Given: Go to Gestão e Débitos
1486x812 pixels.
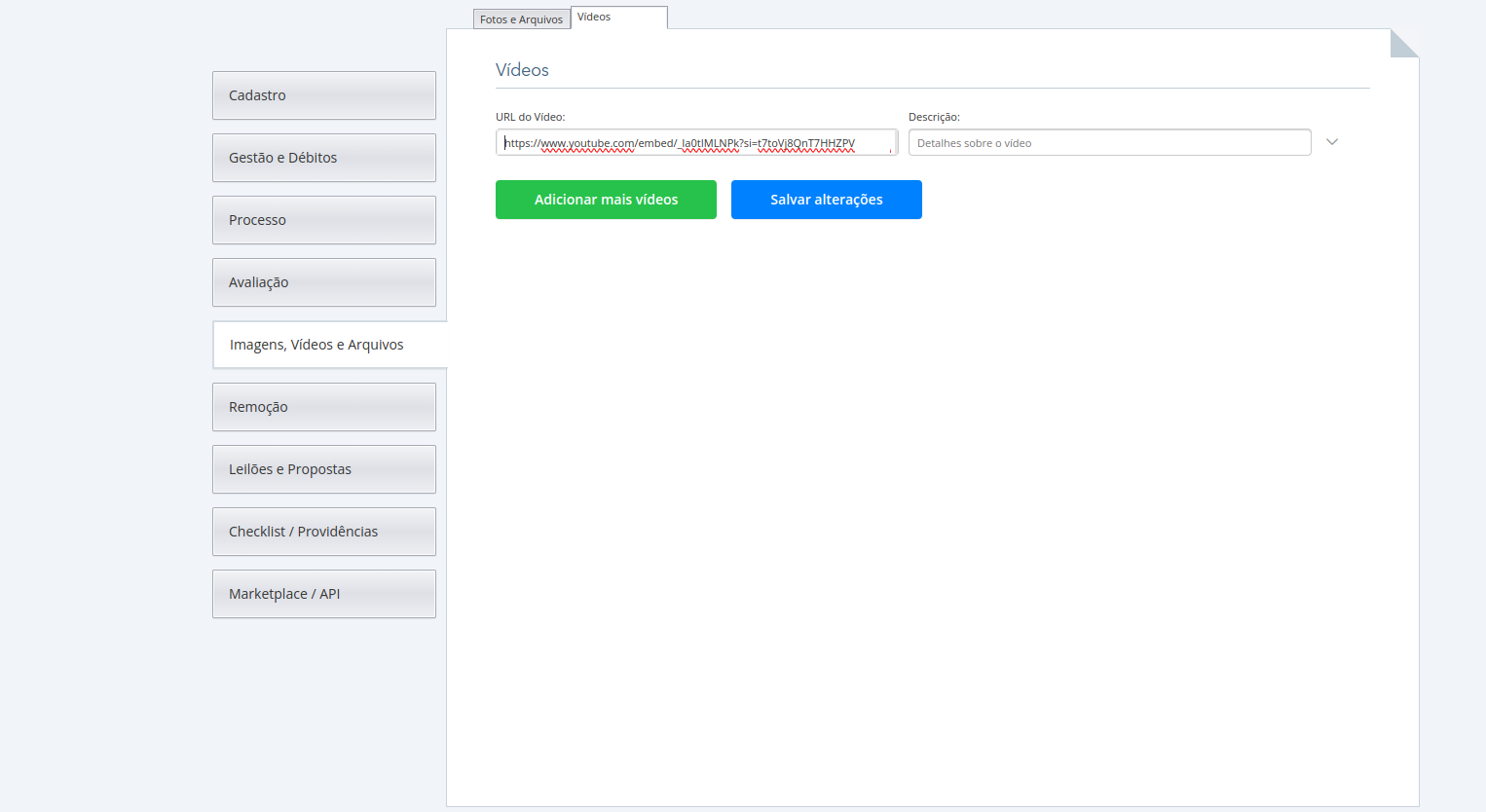Looking at the screenshot, I should (x=323, y=158).
